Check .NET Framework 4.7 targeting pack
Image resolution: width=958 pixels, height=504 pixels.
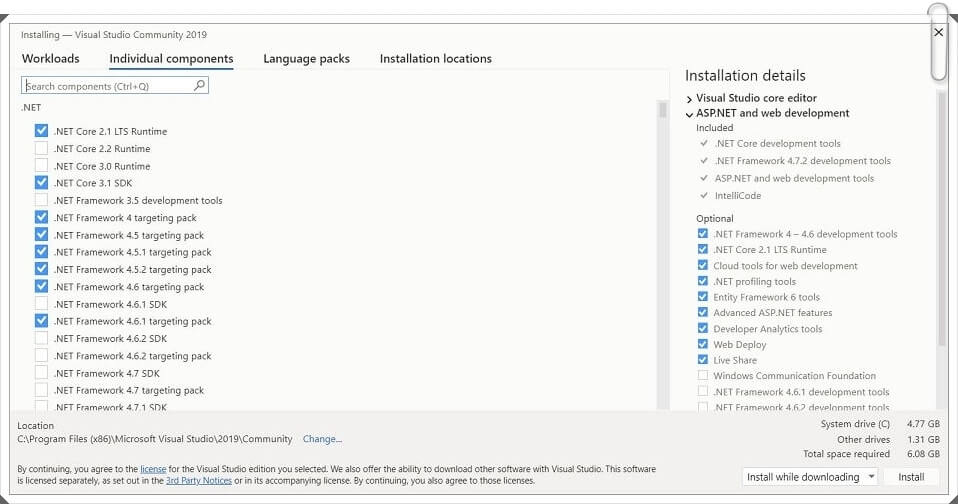point(41,390)
